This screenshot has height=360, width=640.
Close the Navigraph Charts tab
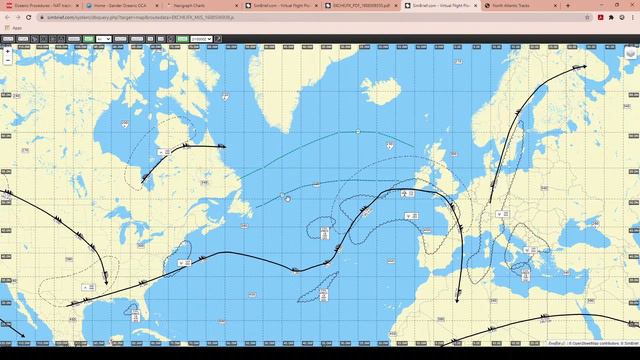coord(237,6)
